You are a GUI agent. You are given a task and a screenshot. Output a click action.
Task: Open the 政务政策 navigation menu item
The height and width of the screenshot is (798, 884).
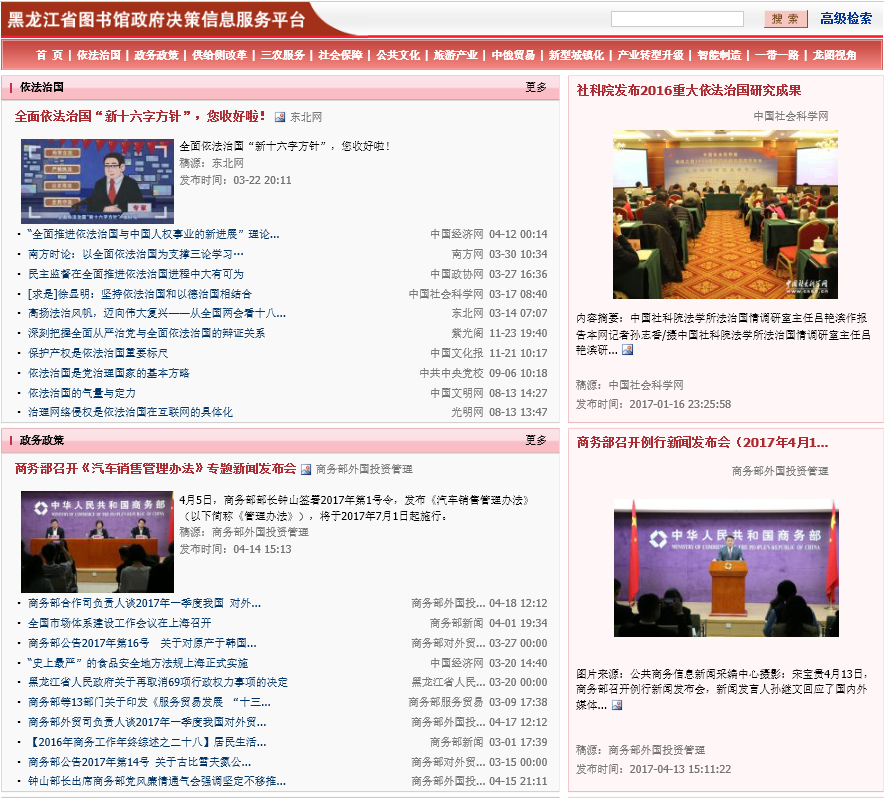156,55
